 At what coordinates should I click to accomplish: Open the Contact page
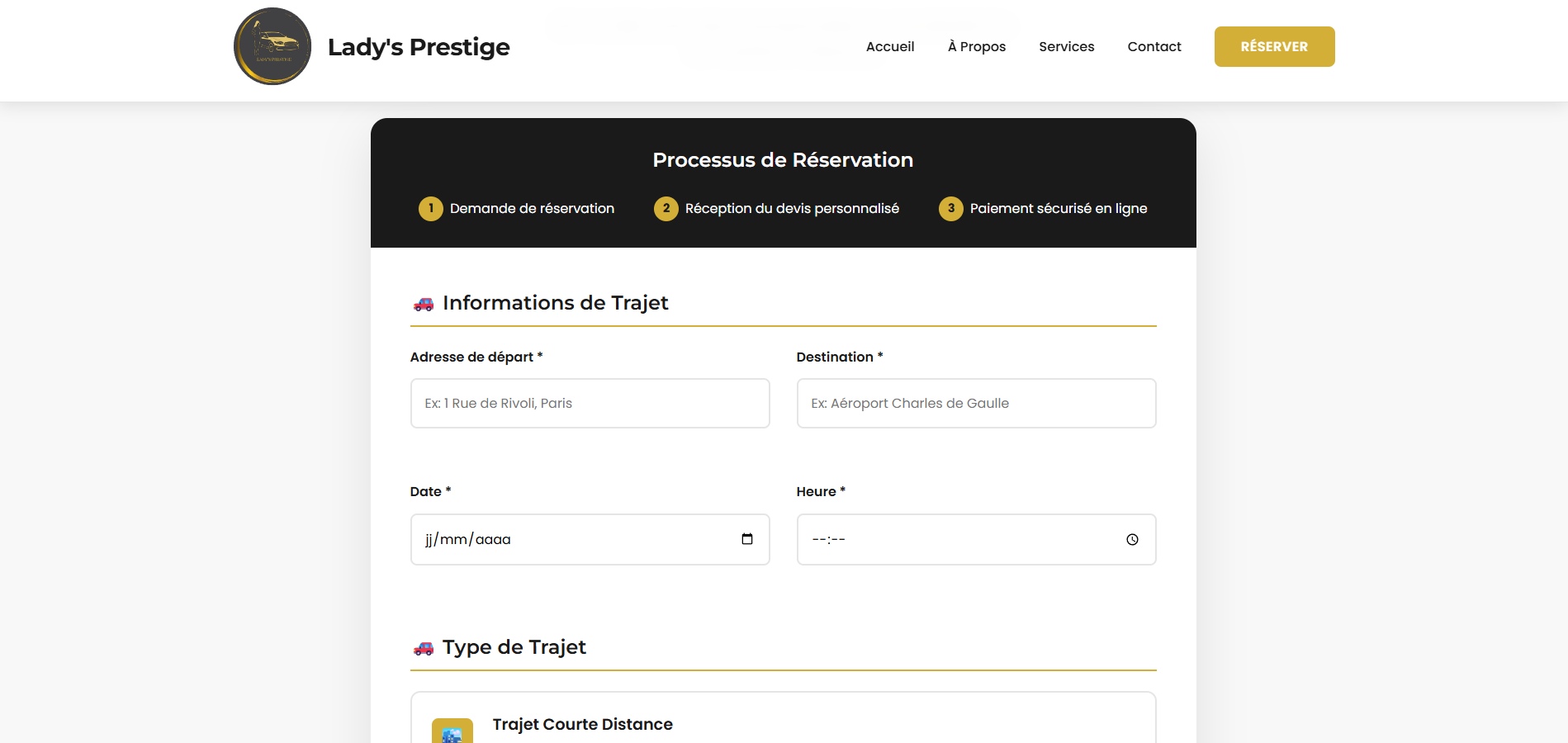point(1153,46)
